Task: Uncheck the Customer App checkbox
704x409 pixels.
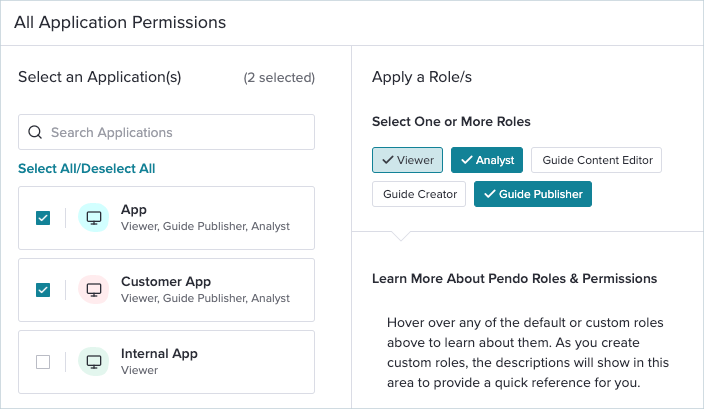Action: [x=43, y=290]
